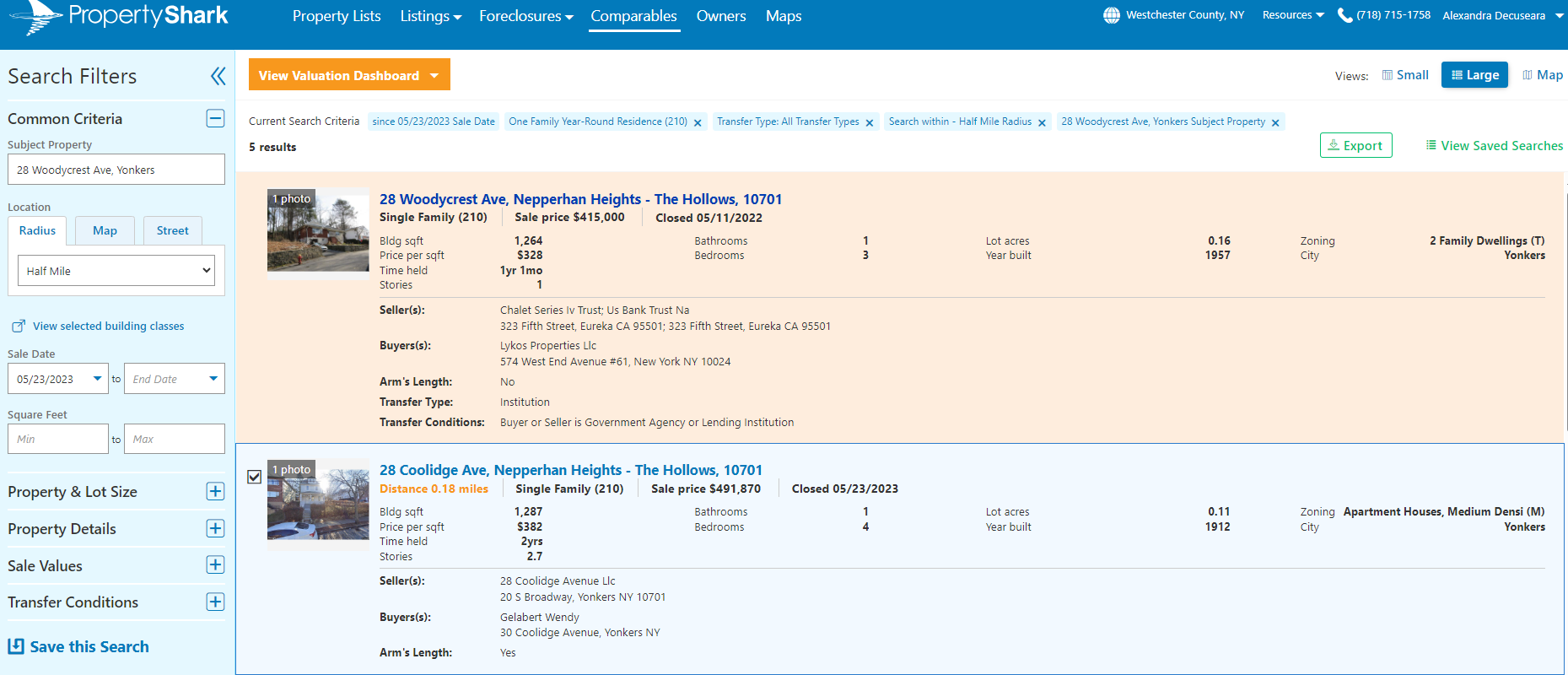Open the start Sale Date picker dropdown
This screenshot has width=1568, height=675.
coord(97,379)
